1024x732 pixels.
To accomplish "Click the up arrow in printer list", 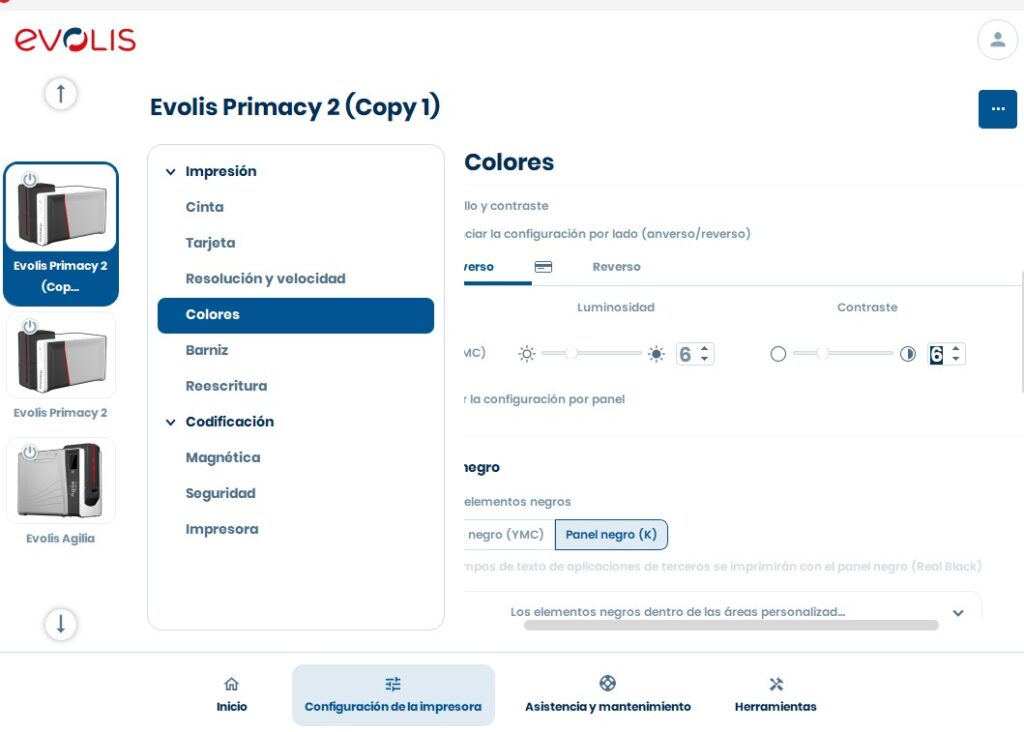I will [61, 93].
